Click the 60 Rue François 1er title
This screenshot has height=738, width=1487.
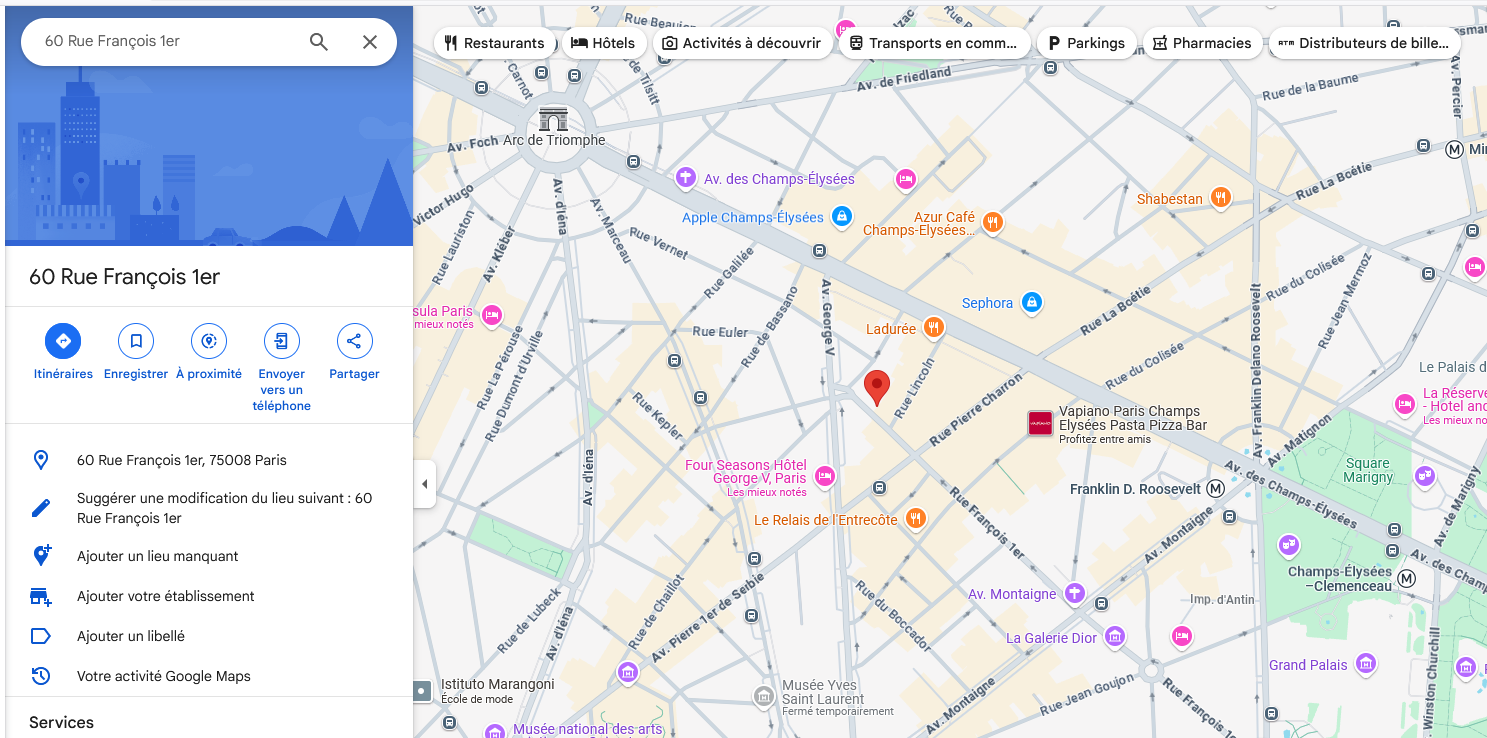124,277
